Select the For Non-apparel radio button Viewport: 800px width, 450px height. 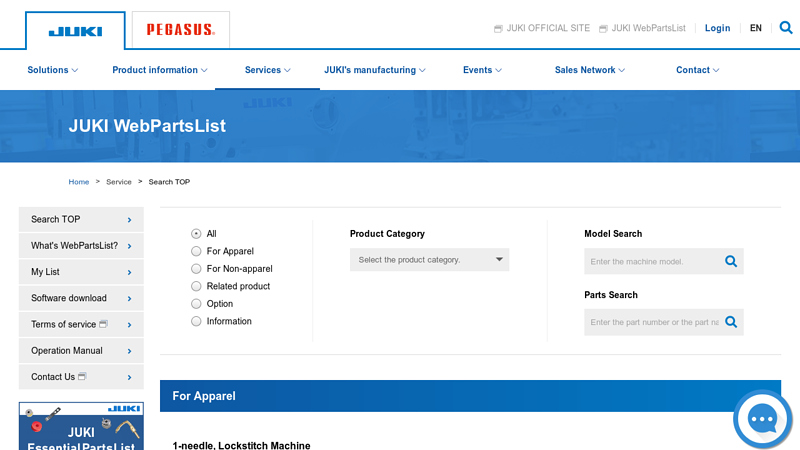(196, 268)
